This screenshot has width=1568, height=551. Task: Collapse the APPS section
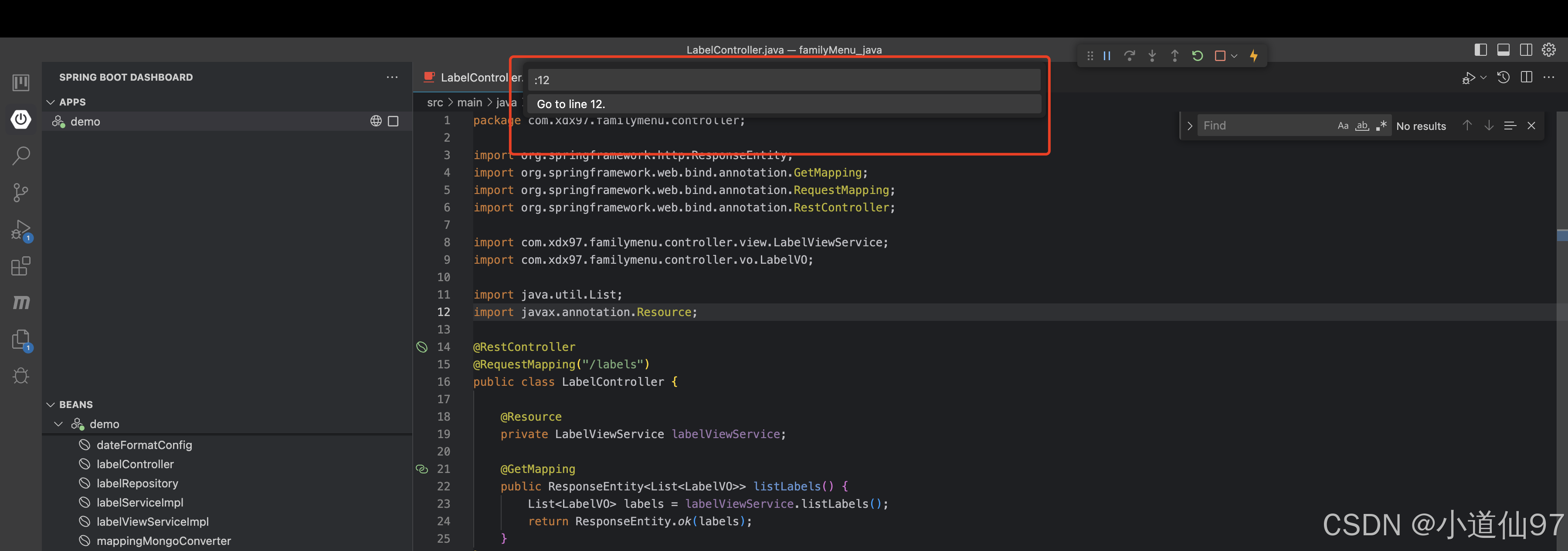51,102
